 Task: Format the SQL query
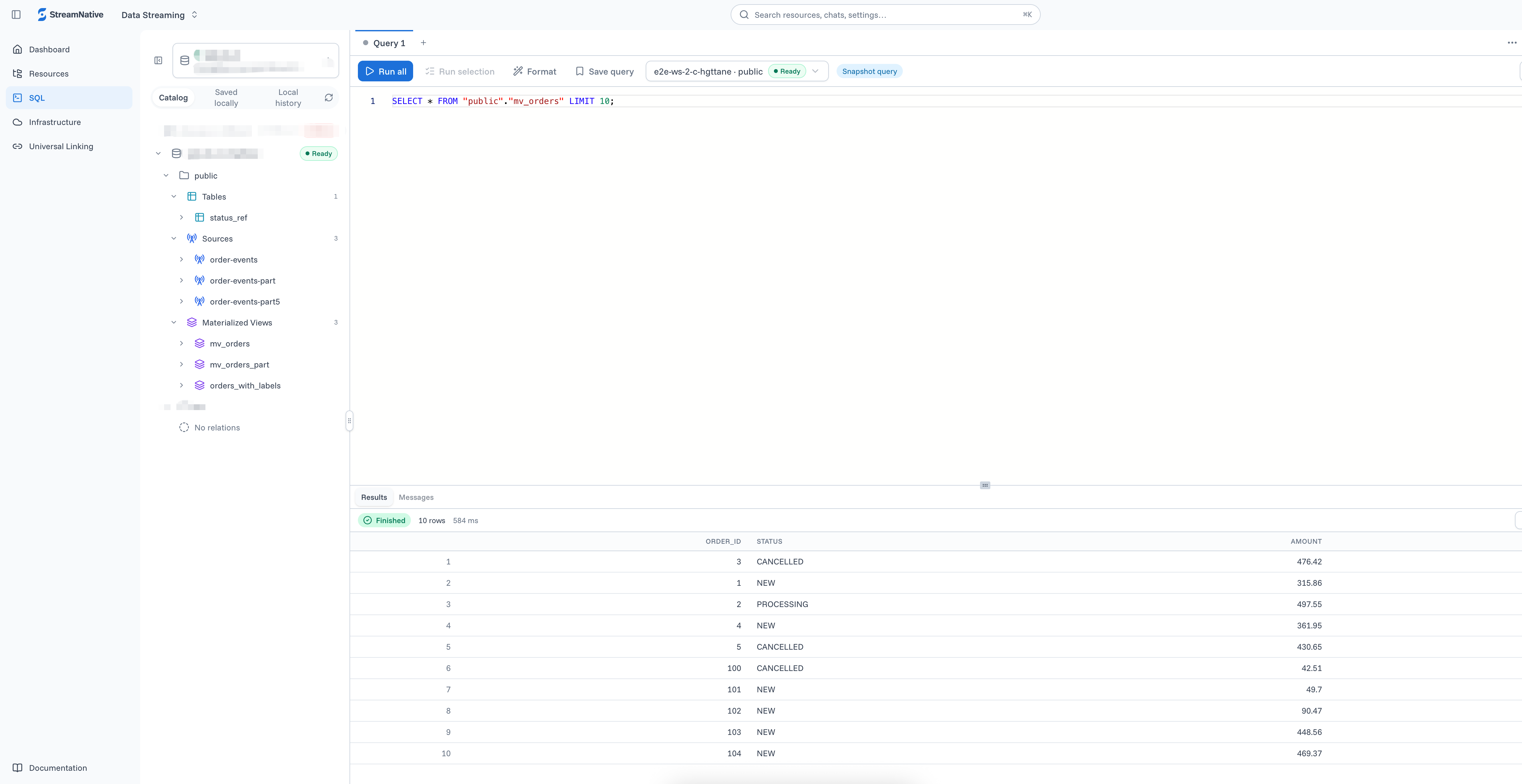click(535, 71)
